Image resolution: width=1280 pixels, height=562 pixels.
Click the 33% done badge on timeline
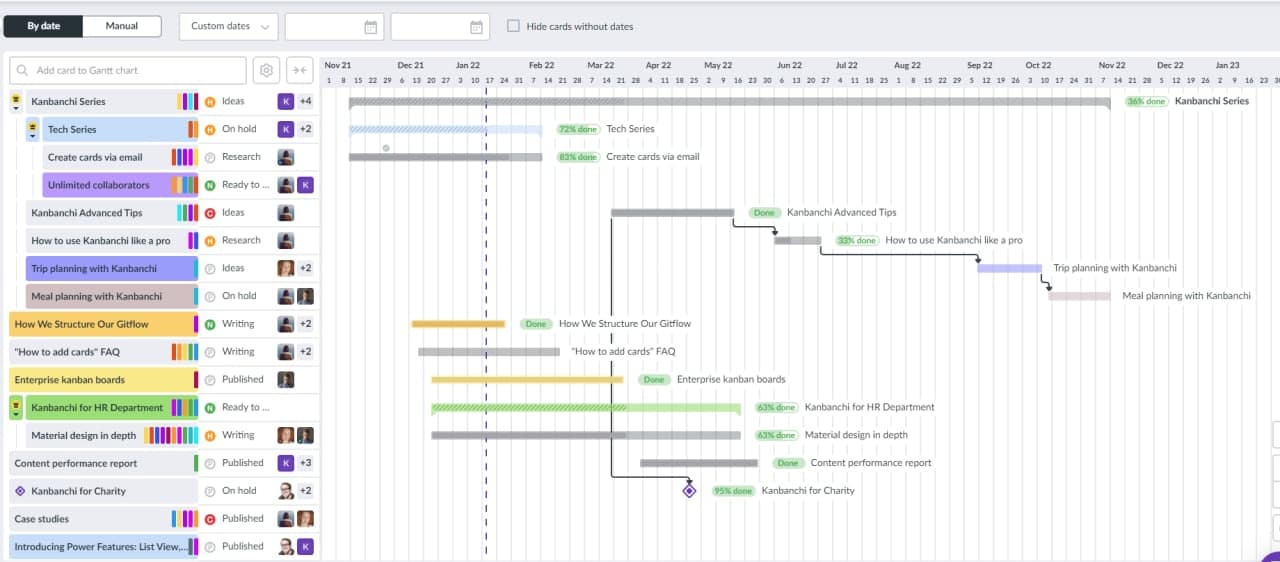[857, 241]
